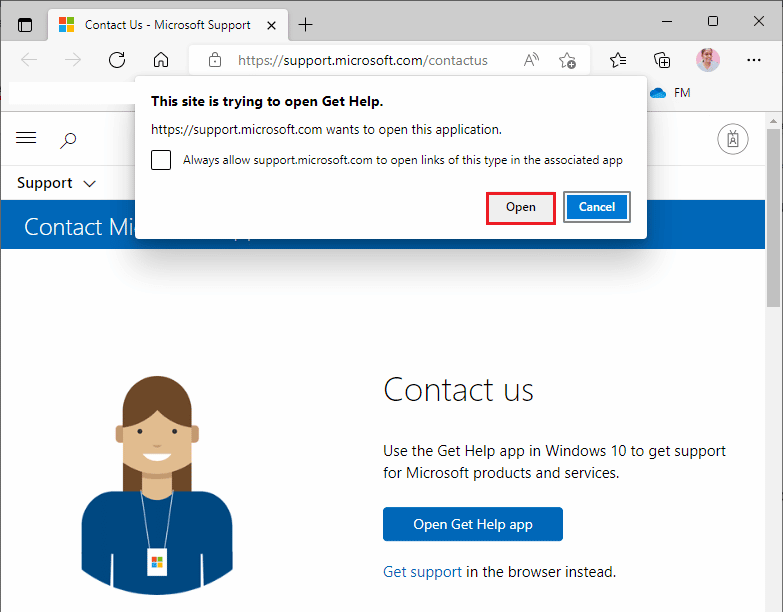Click the scrollbar up arrow
The image size is (783, 612).
click(x=773, y=121)
